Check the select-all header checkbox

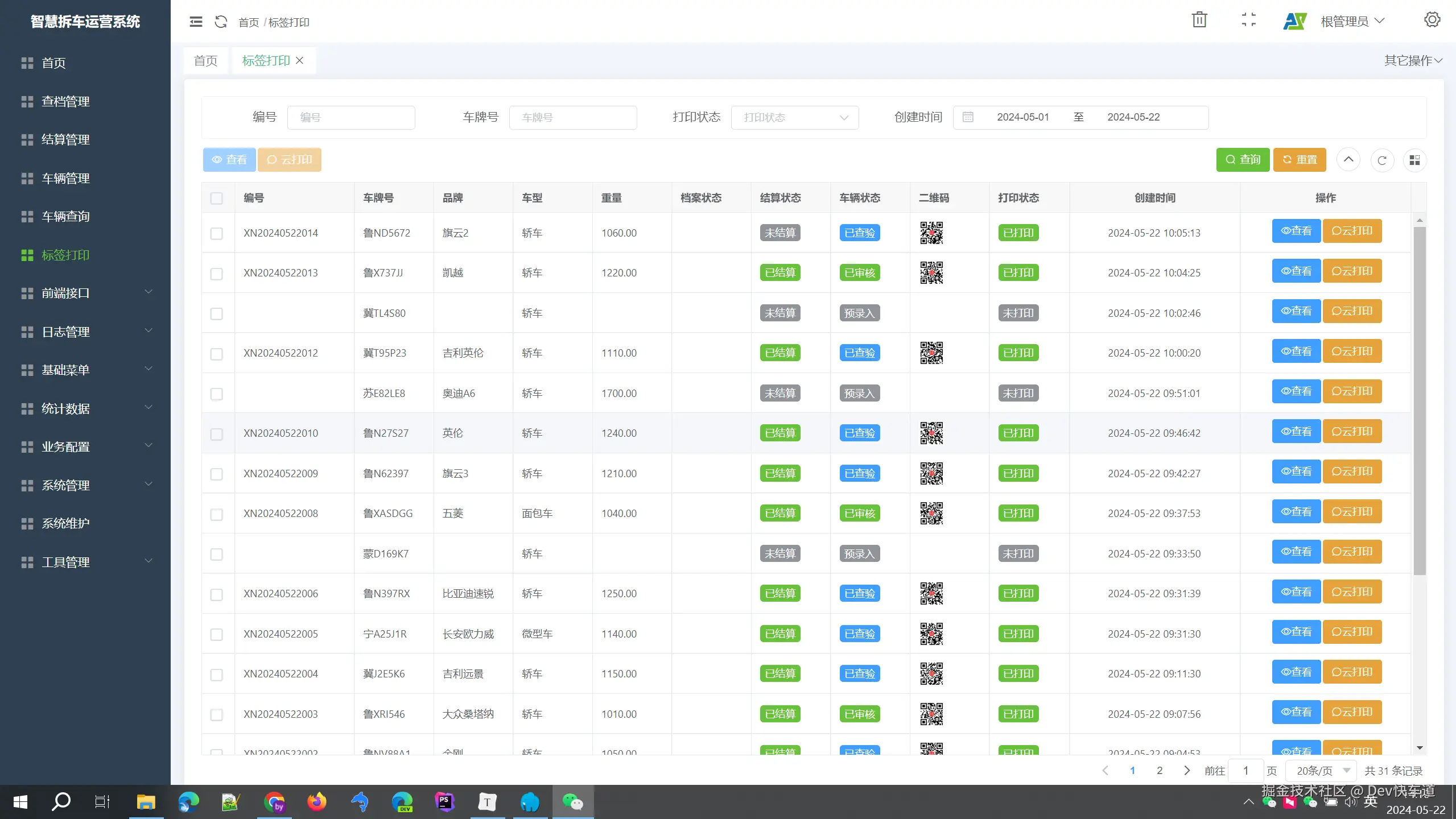point(216,198)
